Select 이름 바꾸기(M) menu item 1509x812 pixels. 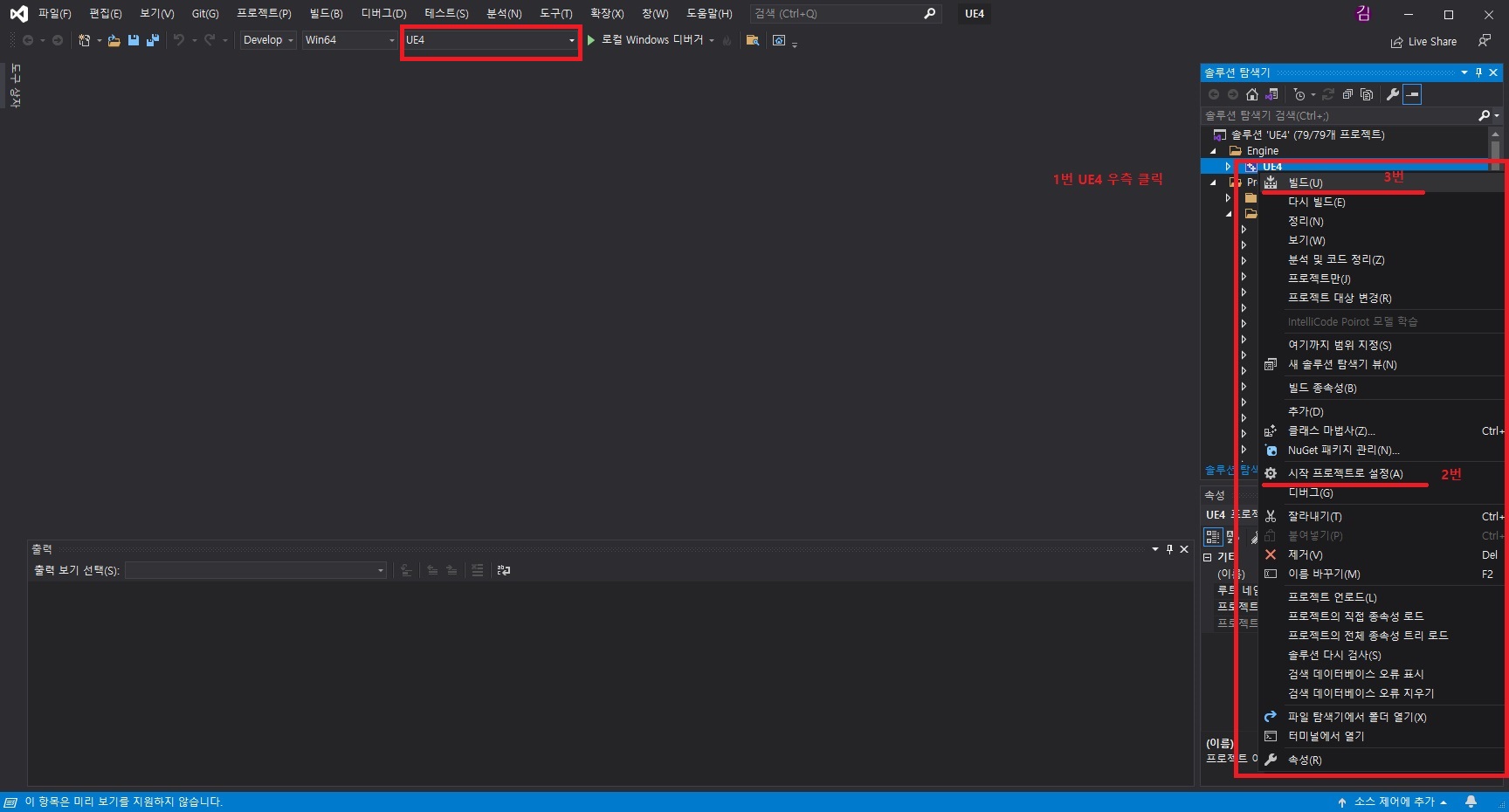[x=1380, y=574]
